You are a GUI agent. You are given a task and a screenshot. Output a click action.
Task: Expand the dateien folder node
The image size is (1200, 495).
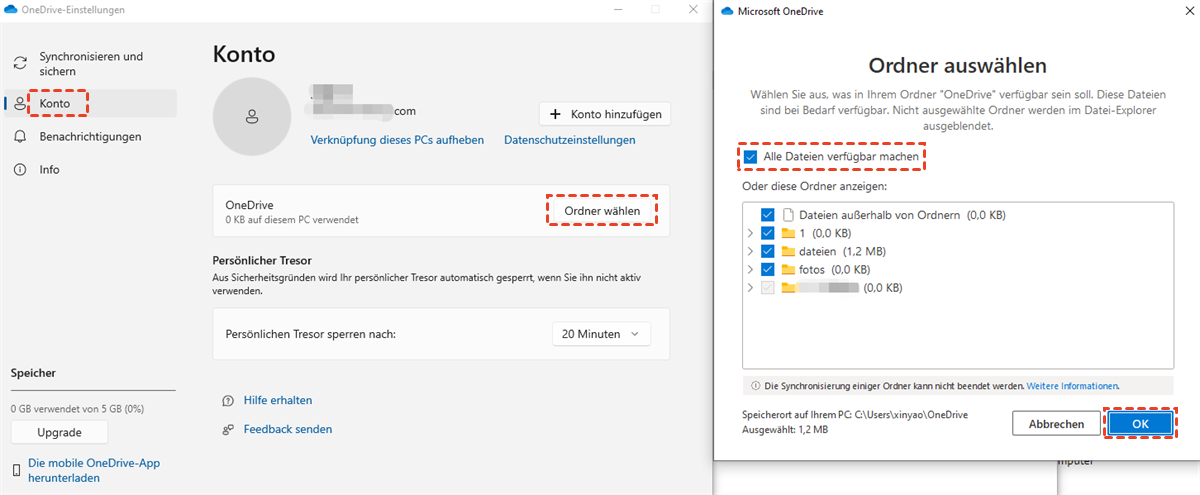[750, 251]
